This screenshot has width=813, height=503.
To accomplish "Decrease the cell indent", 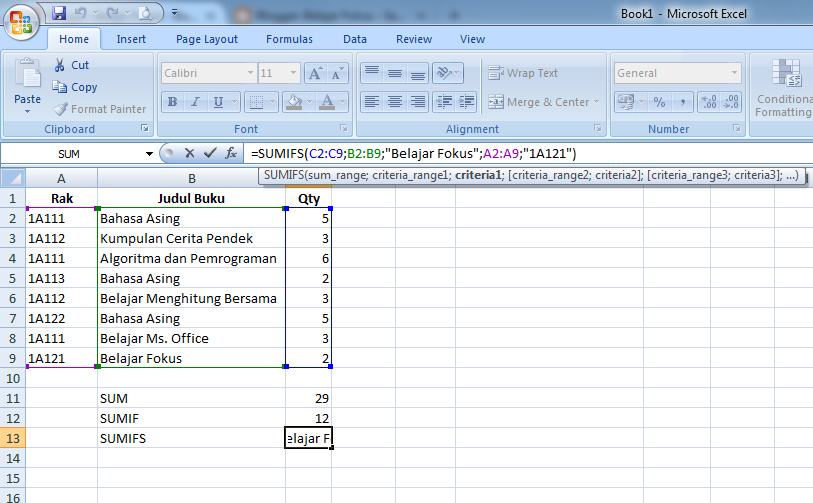I will coord(444,102).
